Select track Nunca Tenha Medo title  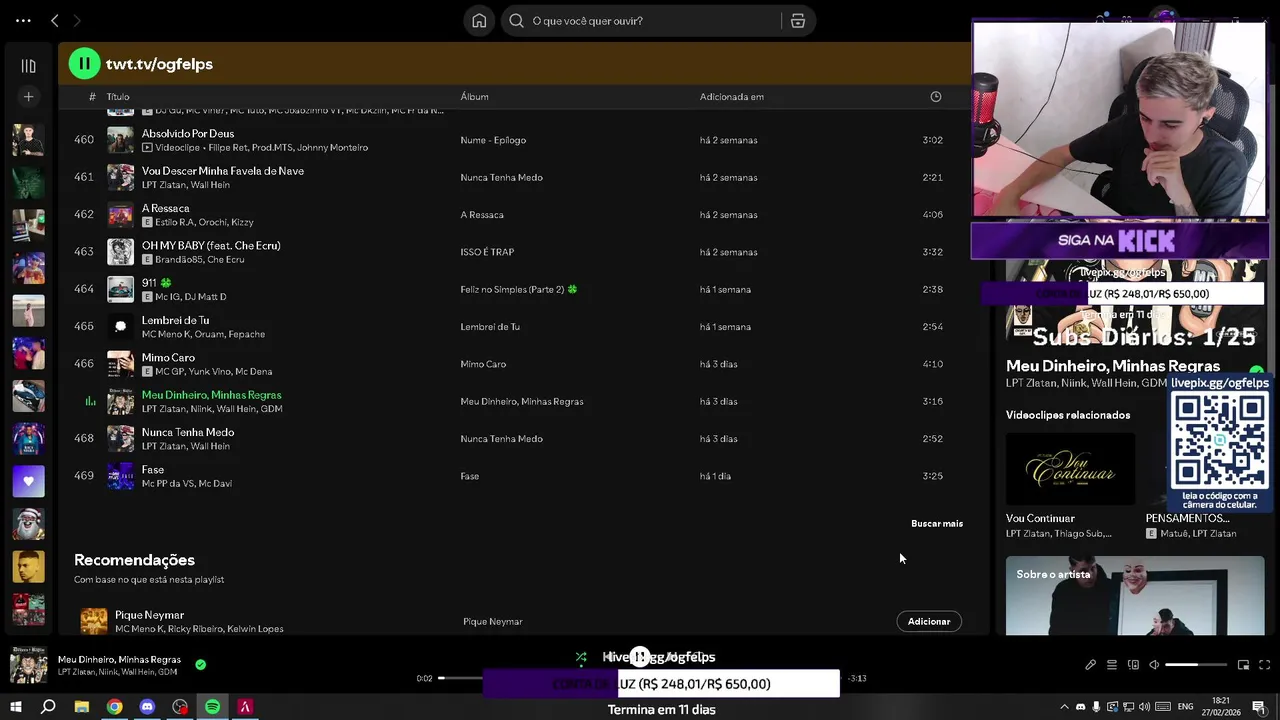coord(188,432)
